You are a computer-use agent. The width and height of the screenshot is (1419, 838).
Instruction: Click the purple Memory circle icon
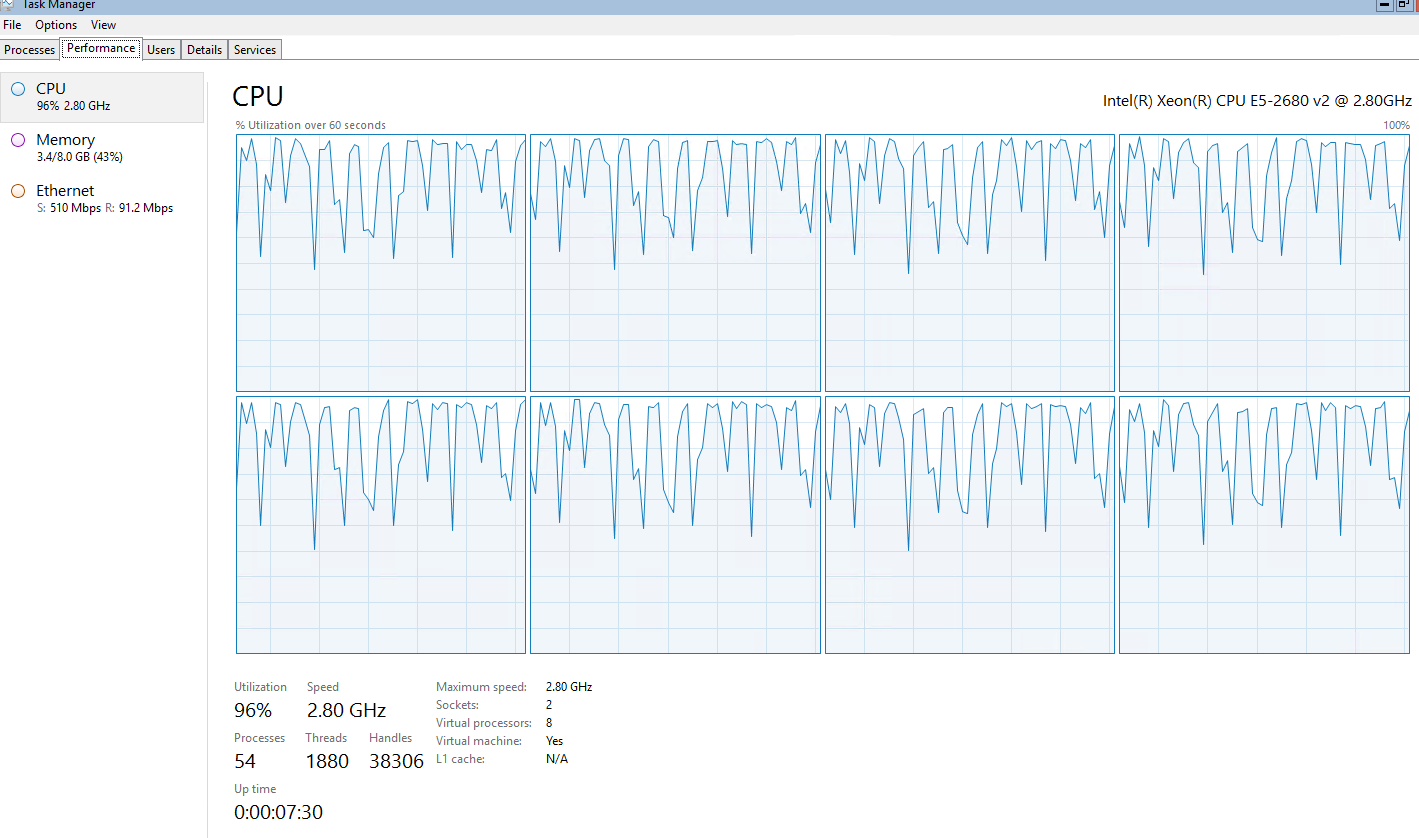point(17,140)
